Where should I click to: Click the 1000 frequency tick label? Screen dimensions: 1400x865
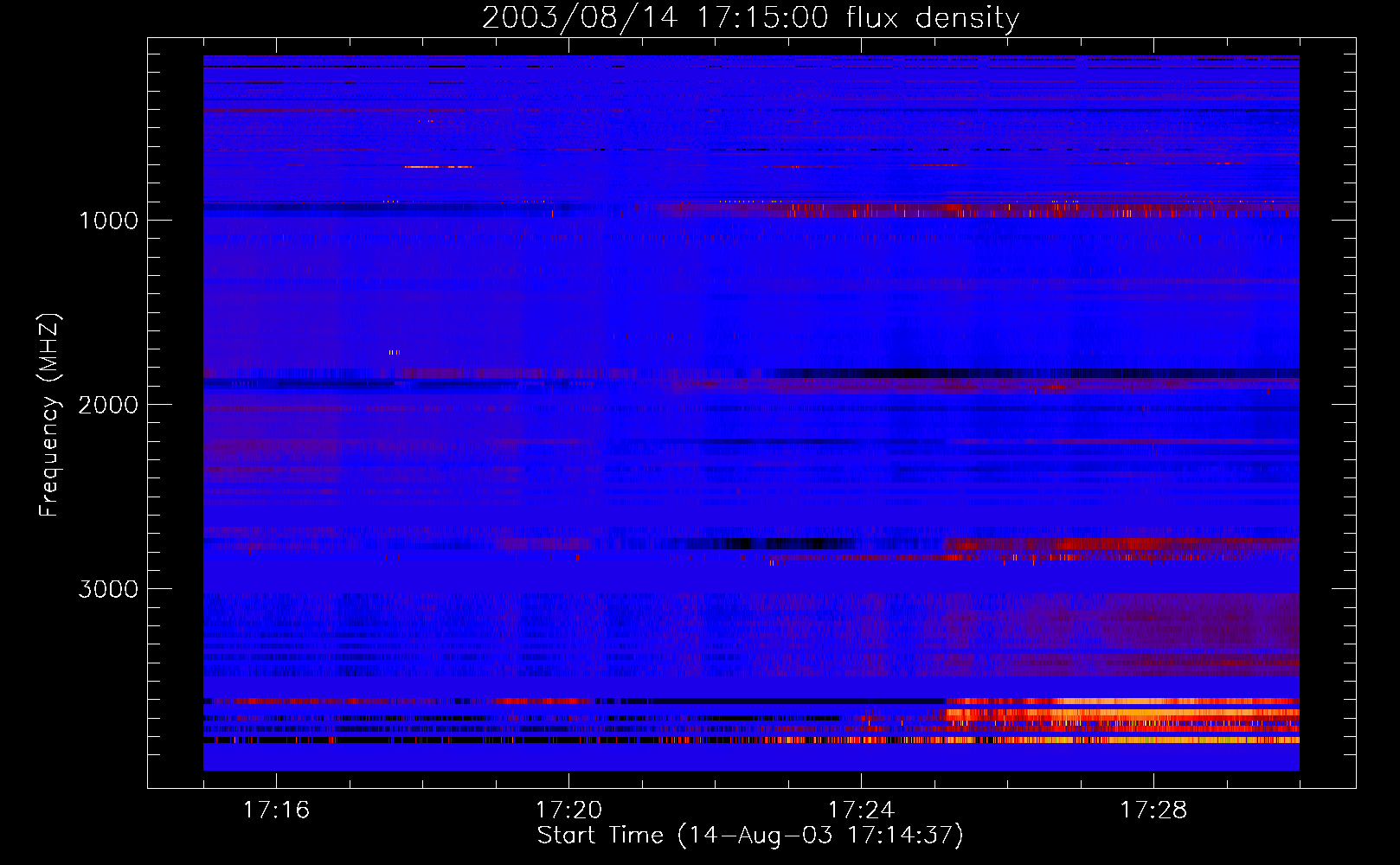(x=108, y=221)
